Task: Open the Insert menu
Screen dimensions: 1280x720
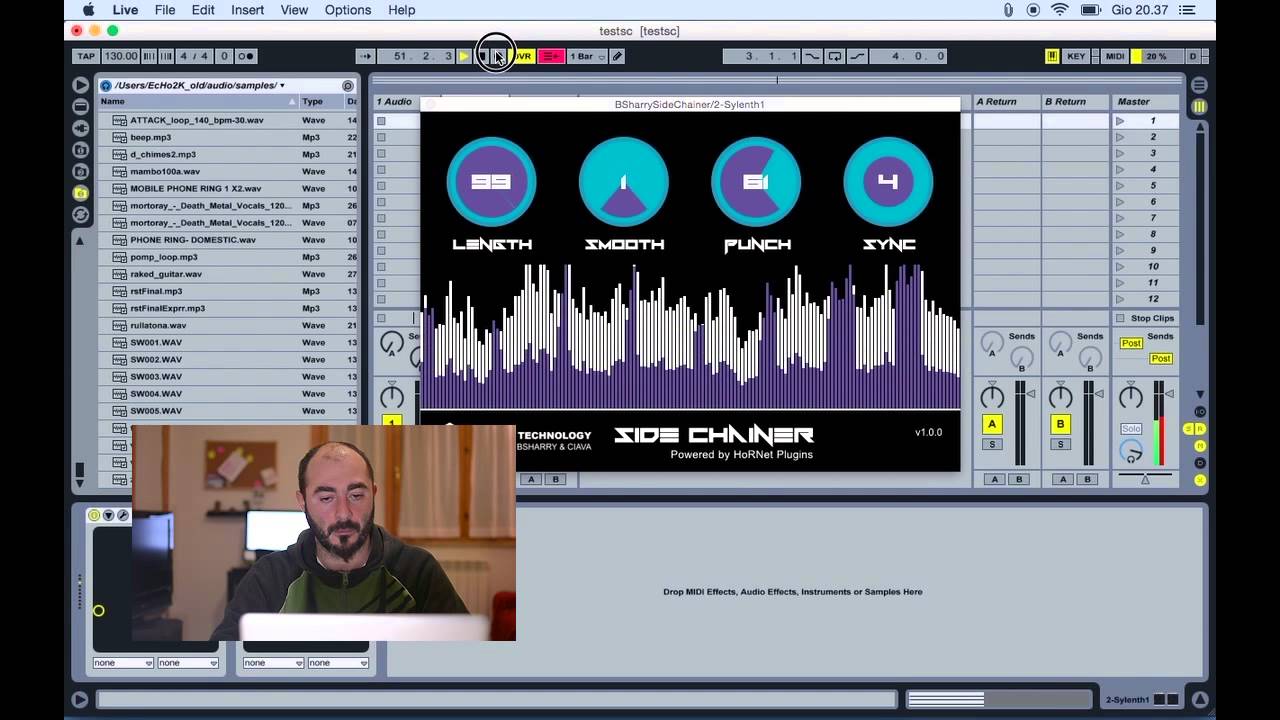Action: [248, 10]
